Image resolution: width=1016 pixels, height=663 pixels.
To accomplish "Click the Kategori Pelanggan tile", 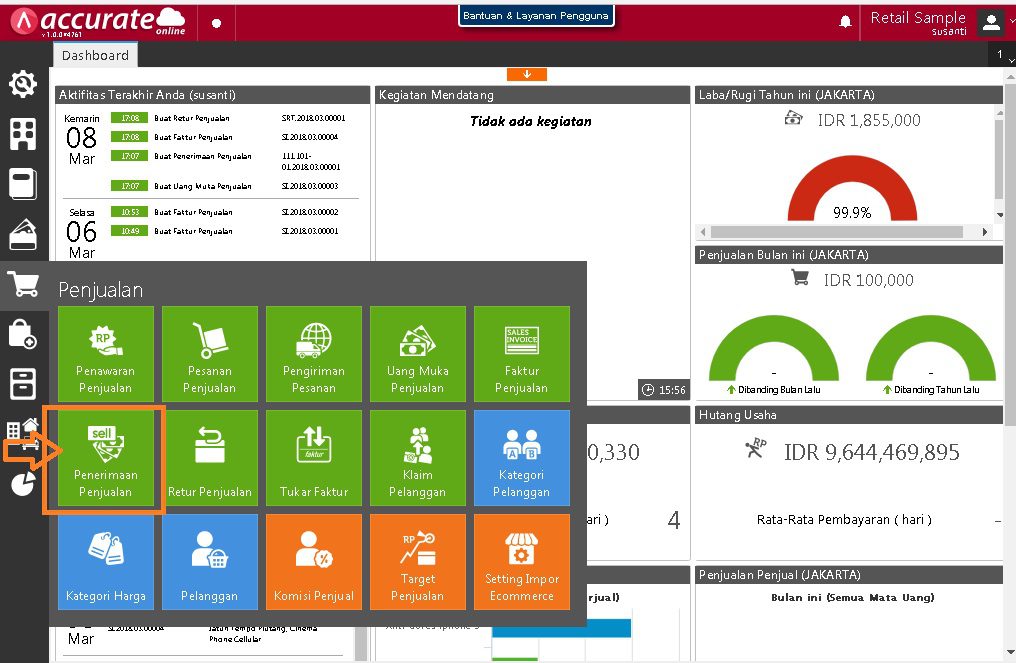I will click(522, 458).
